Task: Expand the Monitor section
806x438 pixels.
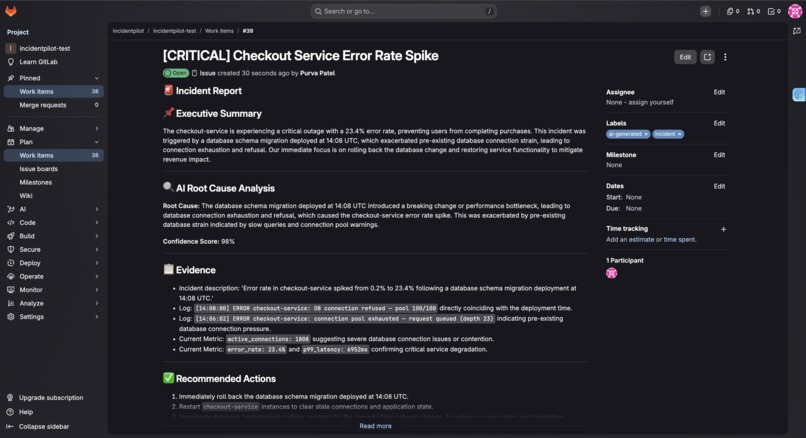Action: point(53,290)
